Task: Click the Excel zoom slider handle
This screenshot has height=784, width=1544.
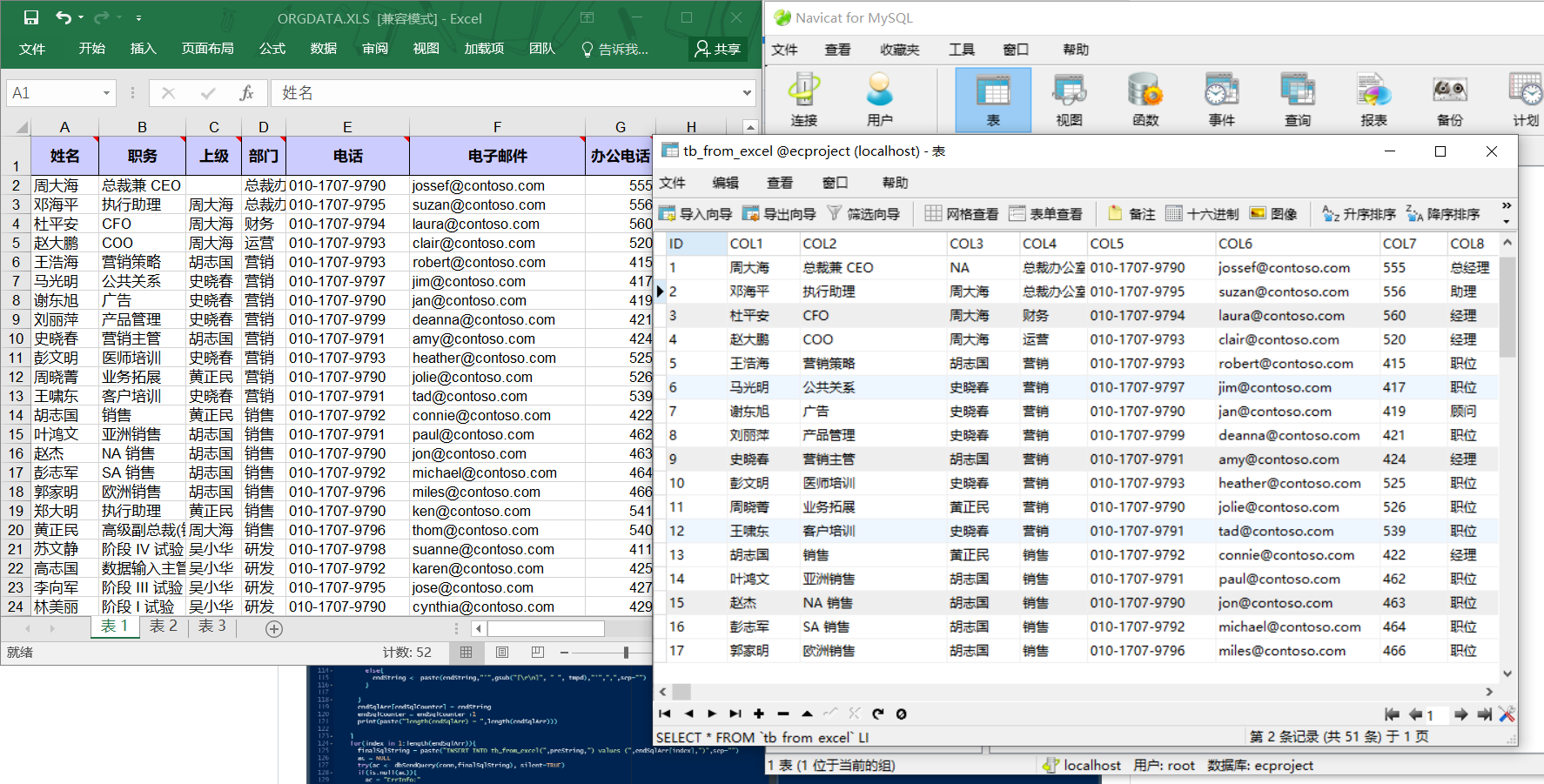Action: pos(626,652)
